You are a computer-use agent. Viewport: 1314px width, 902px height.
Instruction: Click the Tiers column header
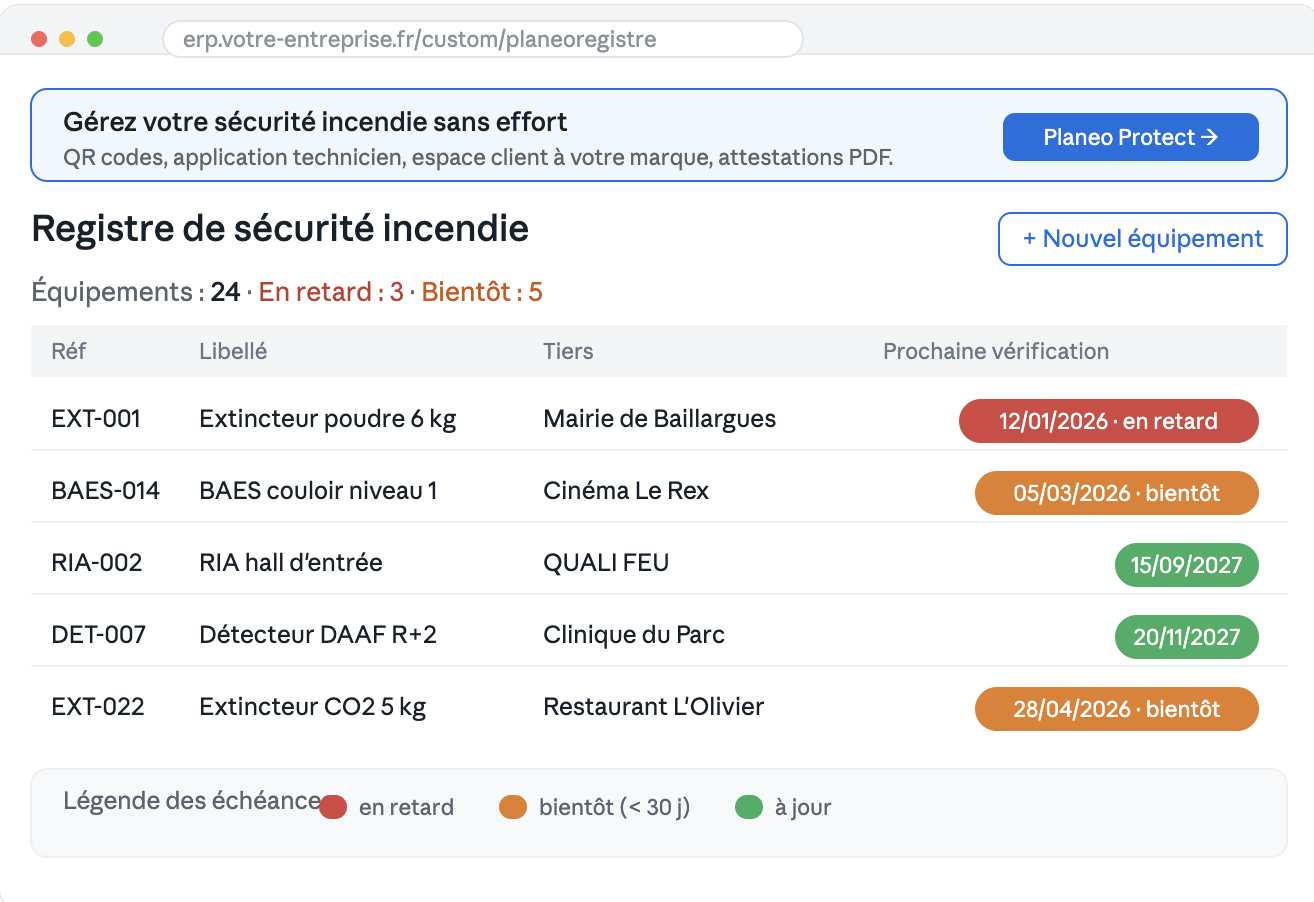pyautogui.click(x=568, y=351)
